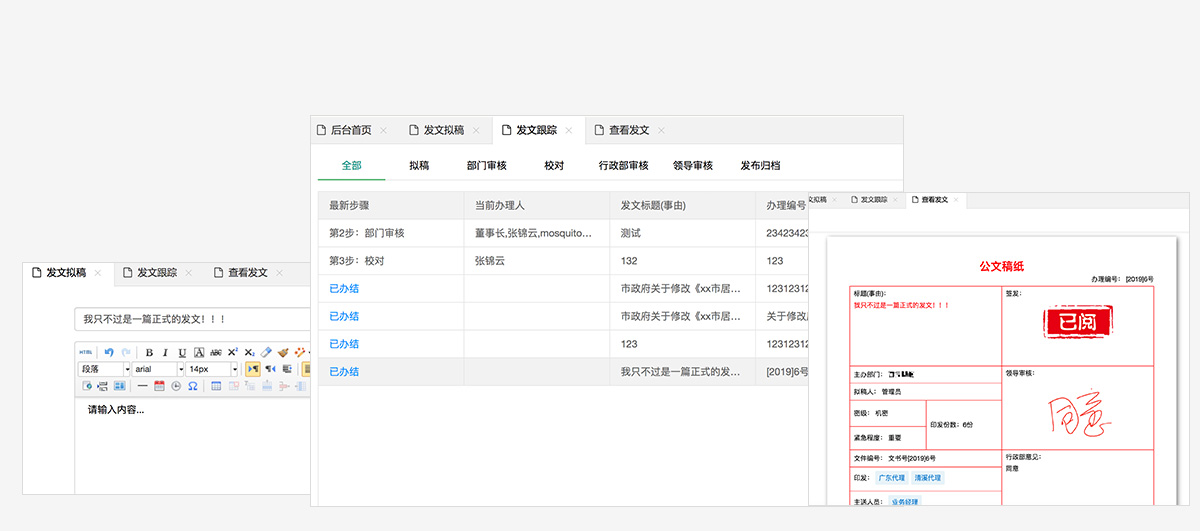Open 已办结 link in row numbered 关于修改
The width and height of the screenshot is (1200, 531).
[x=344, y=316]
